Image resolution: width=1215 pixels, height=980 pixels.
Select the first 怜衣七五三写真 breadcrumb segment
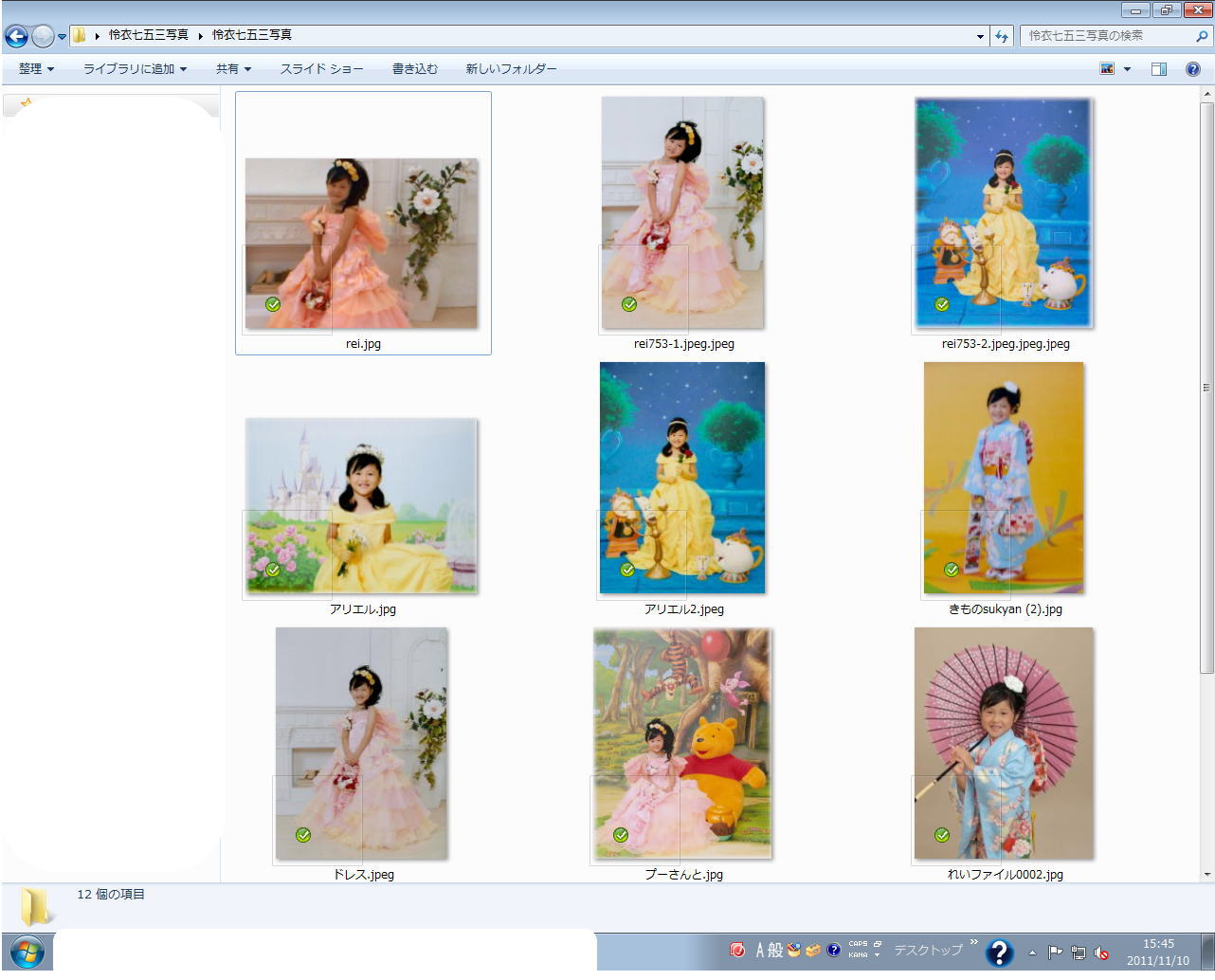(148, 35)
